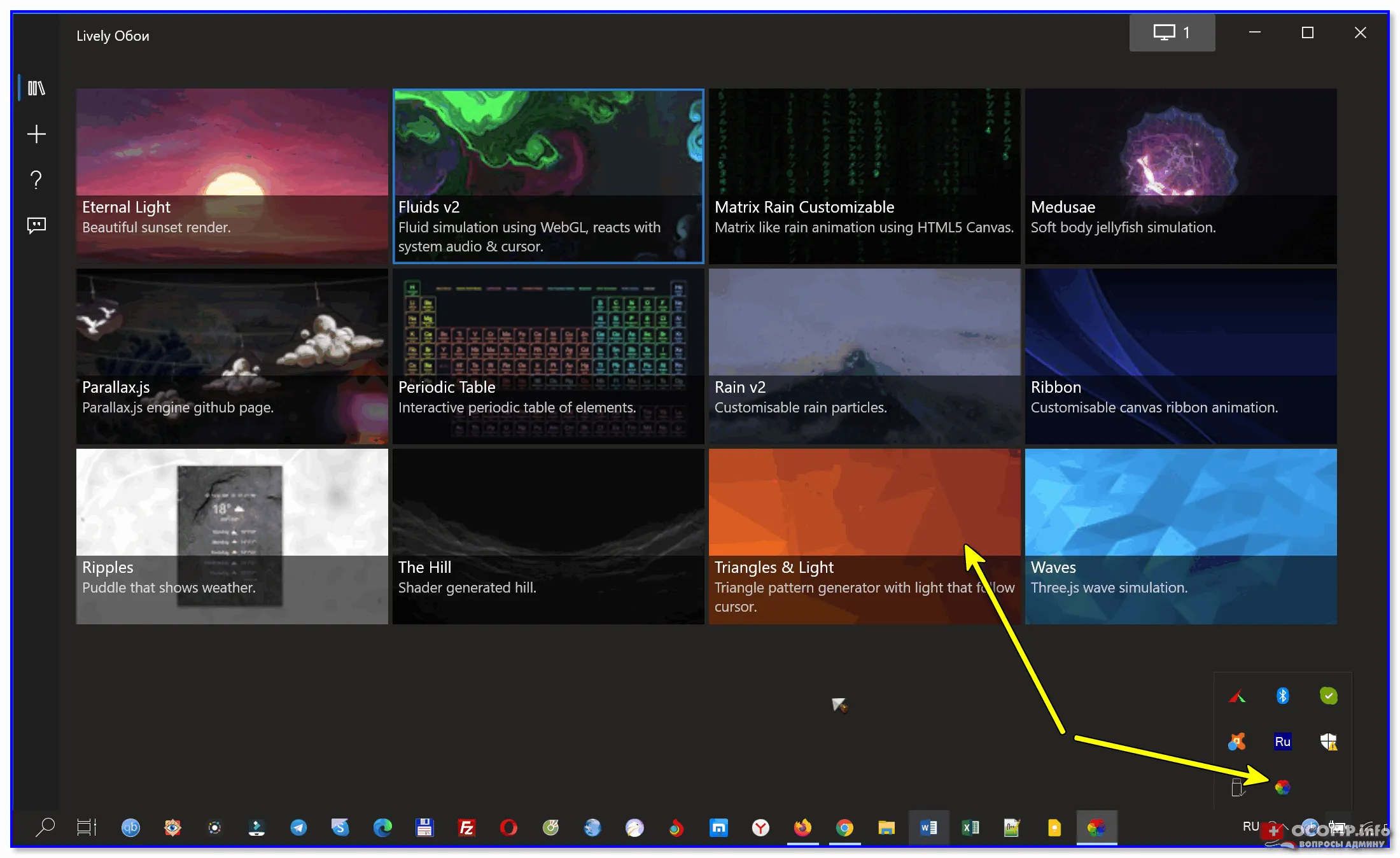Click the red-green triangle tray icon

click(1236, 696)
